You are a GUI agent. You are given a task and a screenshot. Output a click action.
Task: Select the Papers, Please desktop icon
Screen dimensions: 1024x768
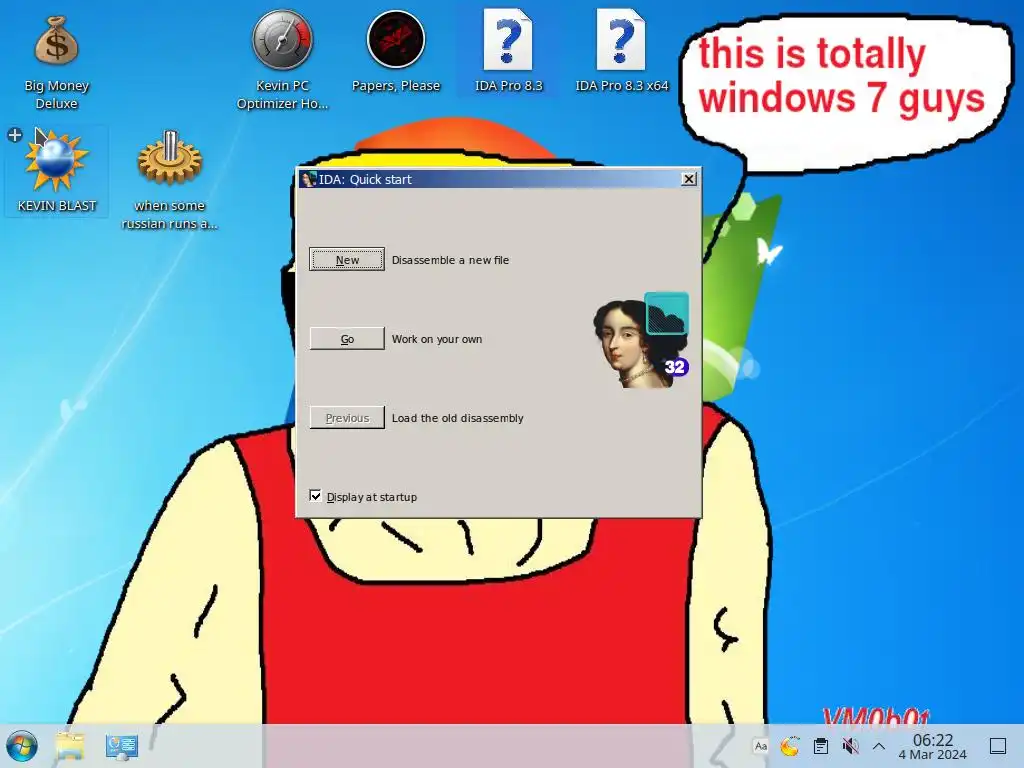click(x=396, y=52)
